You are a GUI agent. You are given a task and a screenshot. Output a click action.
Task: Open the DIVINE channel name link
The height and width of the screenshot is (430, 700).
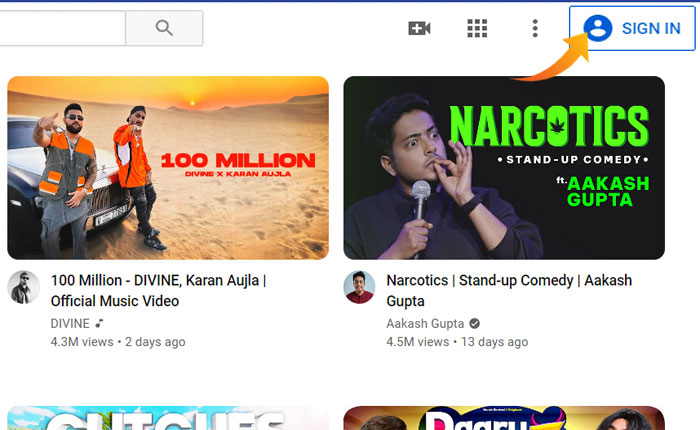click(x=70, y=323)
